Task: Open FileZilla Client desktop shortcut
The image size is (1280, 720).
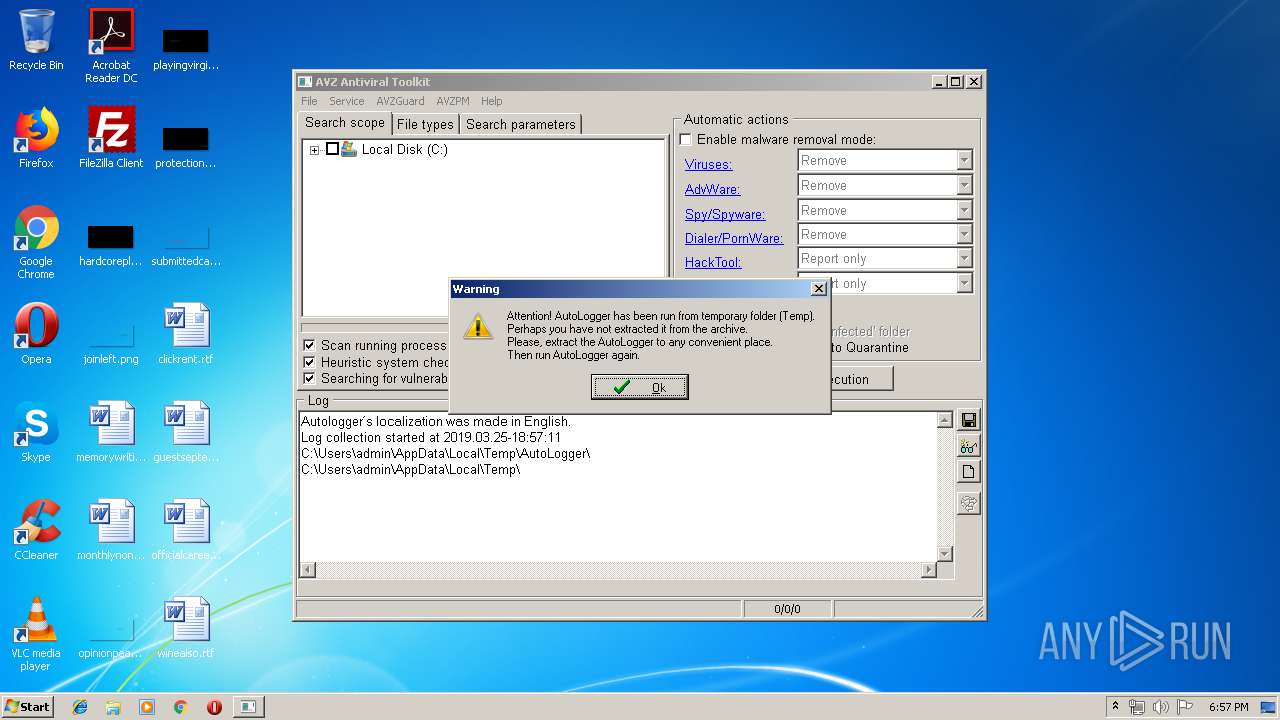Action: pyautogui.click(x=111, y=138)
